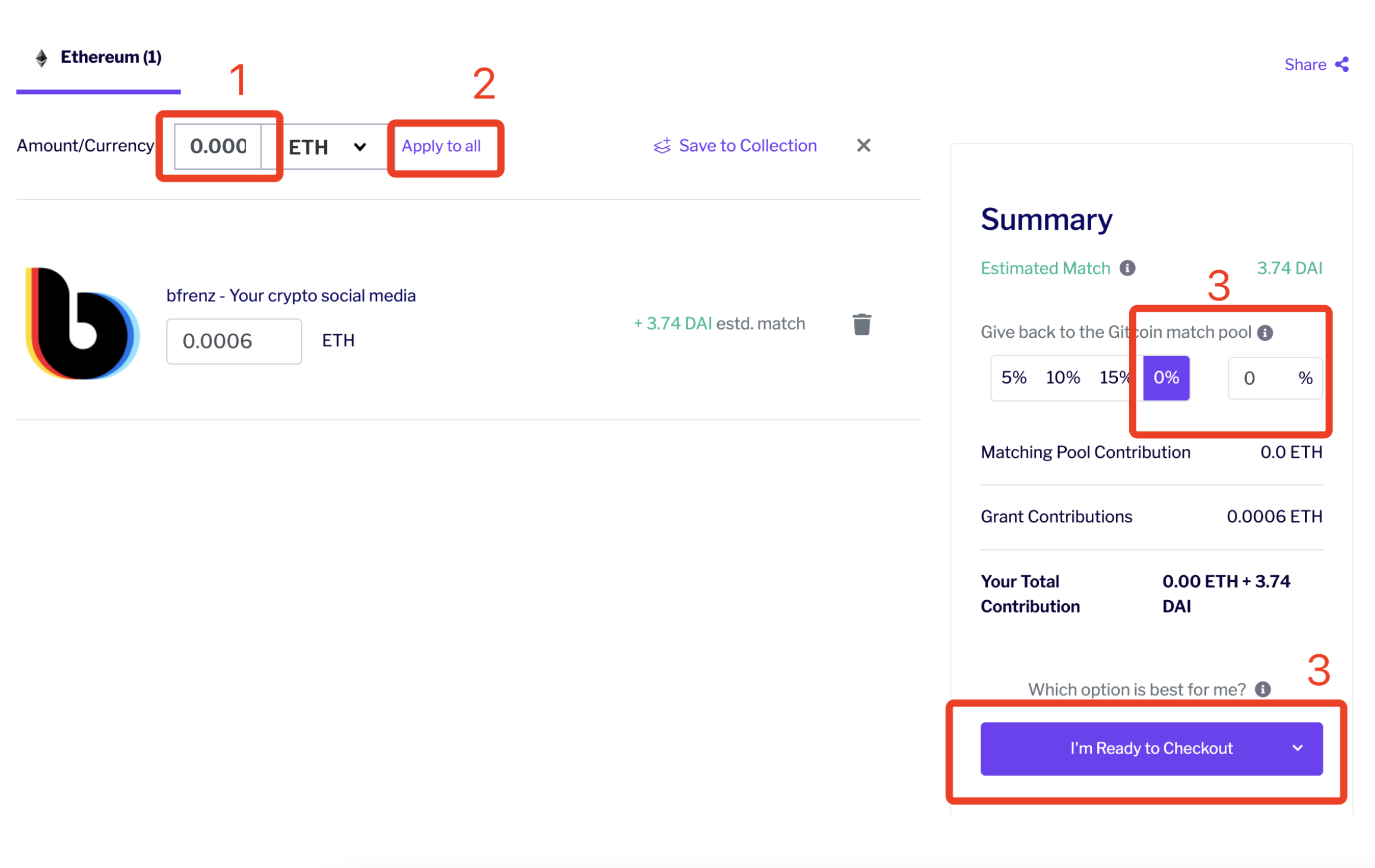Viewport: 1375px width, 868px height.
Task: Switch to the Ethereum (1) tab
Action: coord(99,58)
